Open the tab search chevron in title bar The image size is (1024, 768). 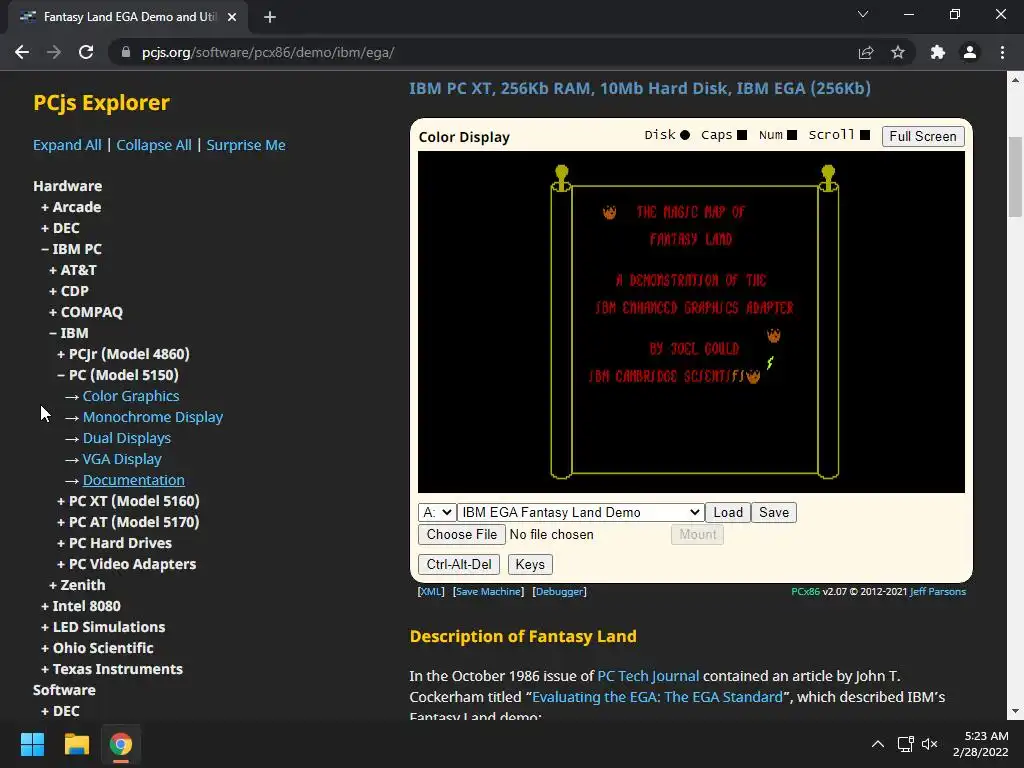pos(863,14)
